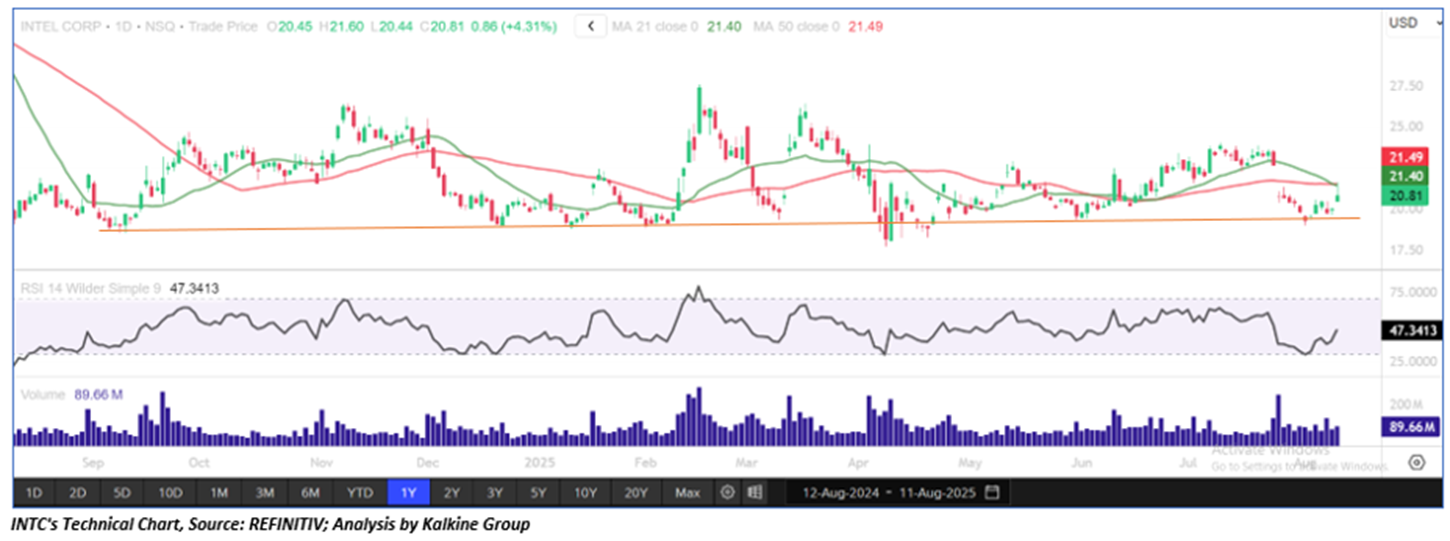Select the highlighted 1Y range
The width and height of the screenshot is (1450, 541).
408,493
